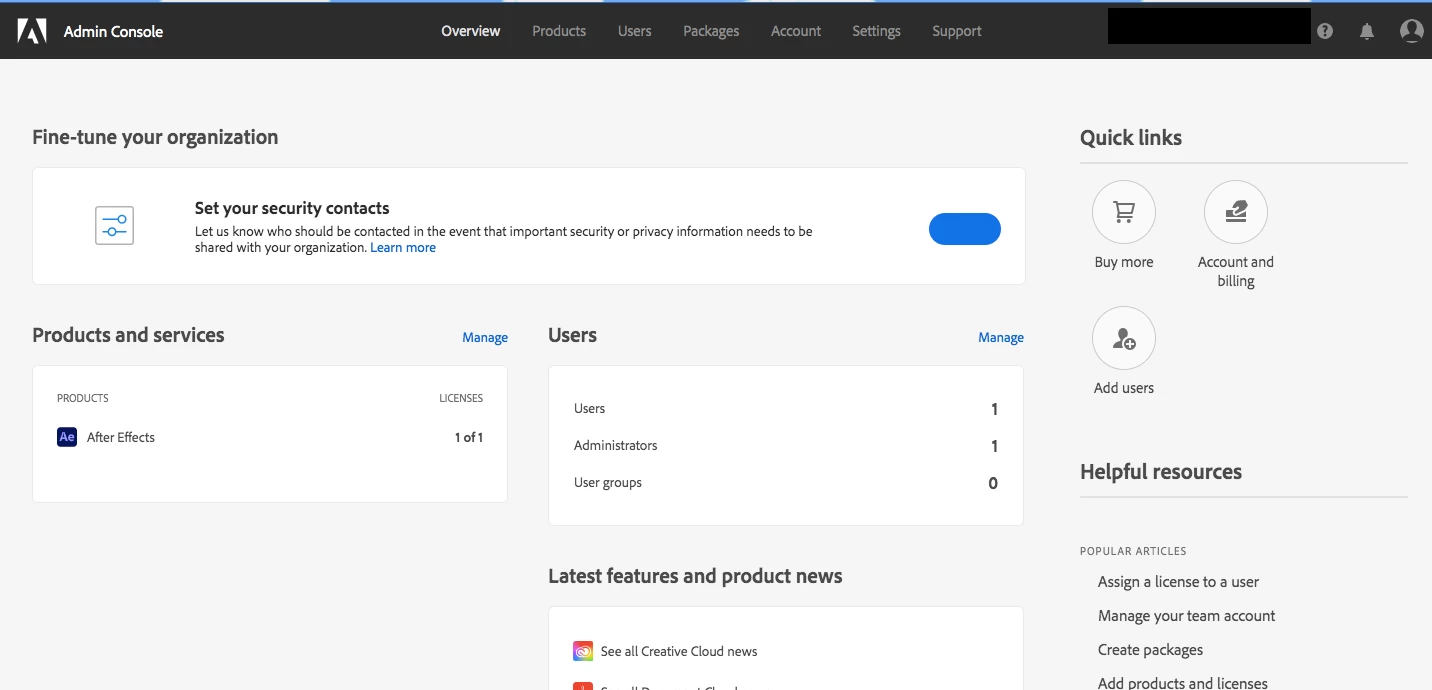Click the Quick links heading
1432x690 pixels.
(1131, 138)
